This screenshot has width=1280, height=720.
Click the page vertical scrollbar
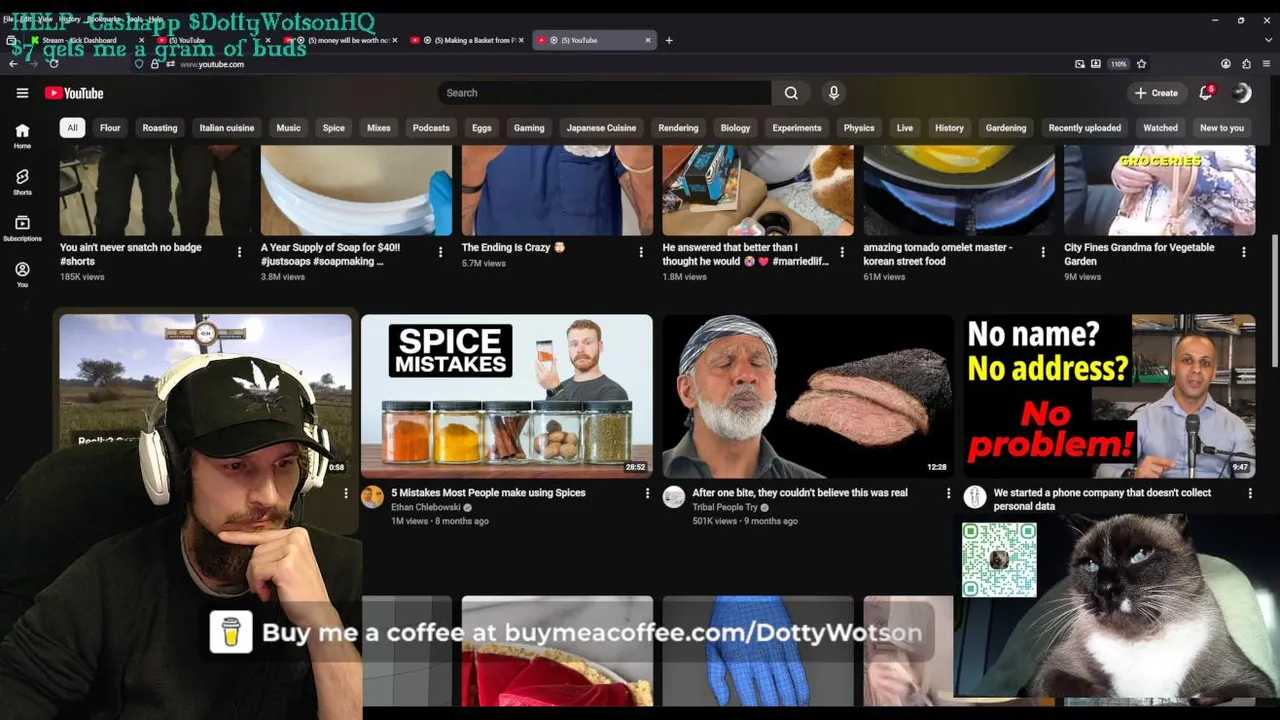[x=1274, y=300]
